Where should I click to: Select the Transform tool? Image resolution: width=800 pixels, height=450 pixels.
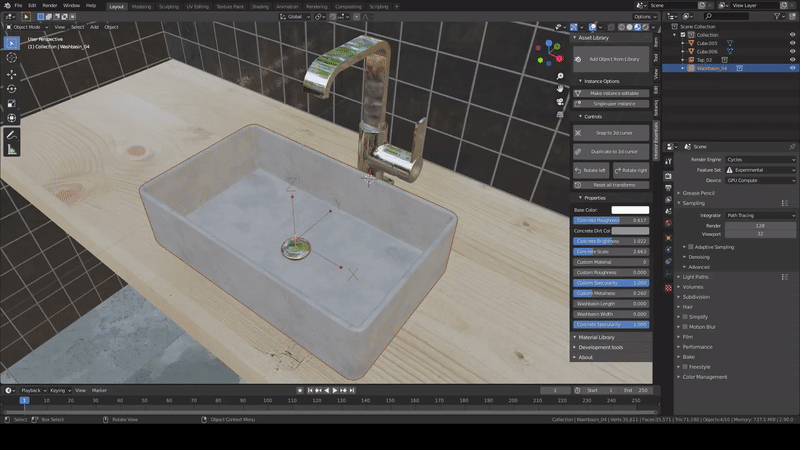[12, 118]
